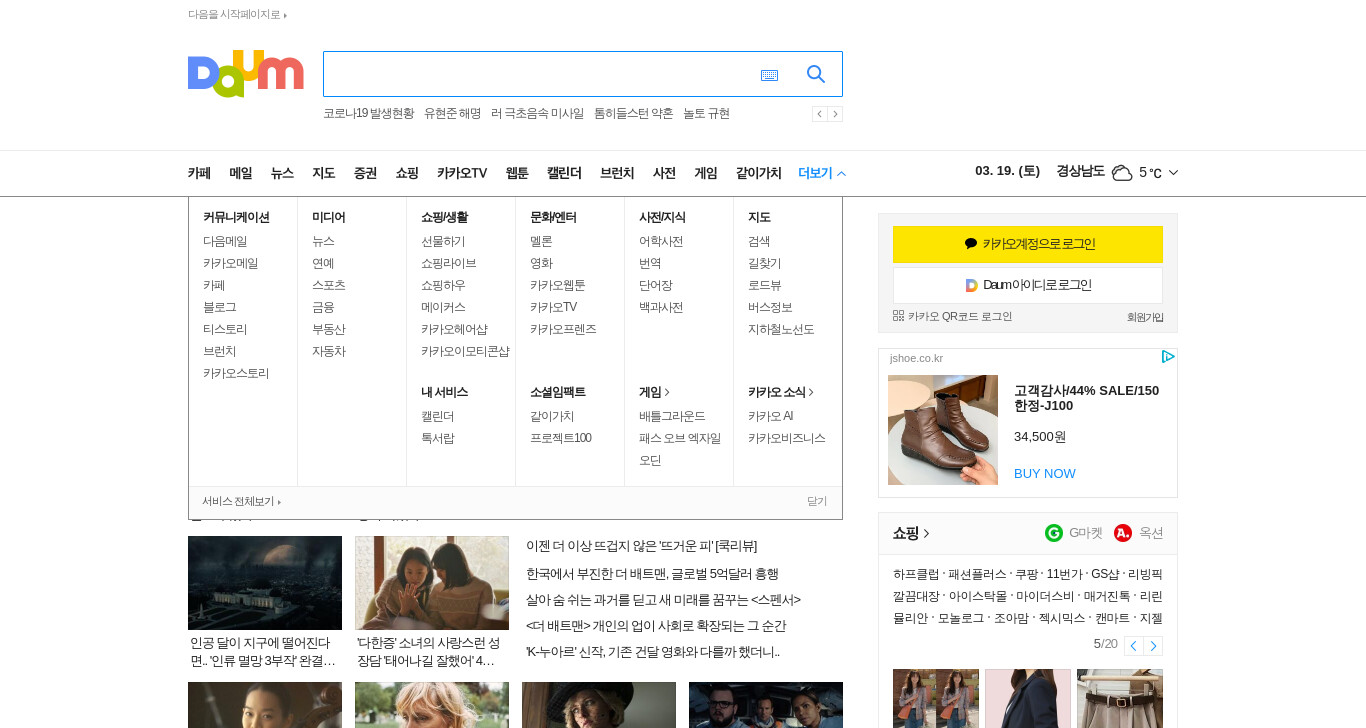Open 멜론 under 문화/엔터
This screenshot has width=1366, height=728.
[541, 241]
